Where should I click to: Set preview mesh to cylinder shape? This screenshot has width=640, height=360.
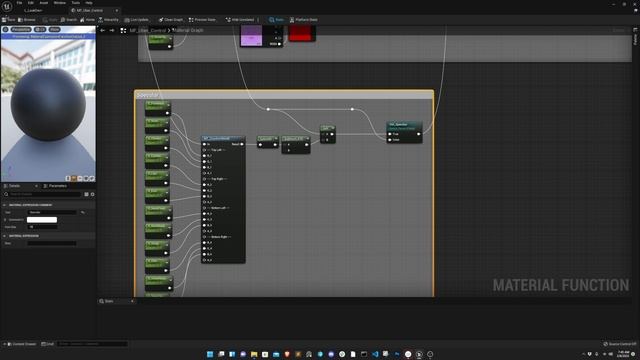click(68, 178)
